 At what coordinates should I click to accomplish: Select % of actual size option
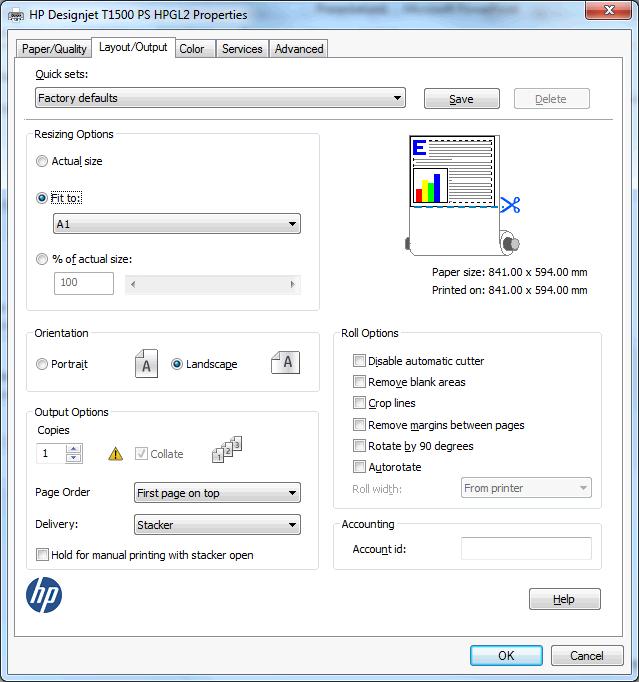[x=42, y=259]
